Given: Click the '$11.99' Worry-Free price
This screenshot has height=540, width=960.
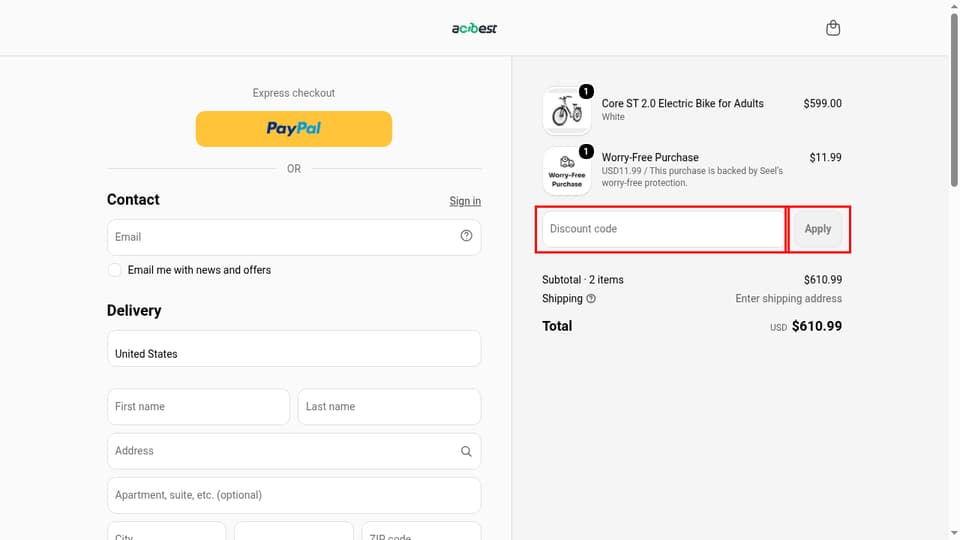Looking at the screenshot, I should click(x=825, y=157).
